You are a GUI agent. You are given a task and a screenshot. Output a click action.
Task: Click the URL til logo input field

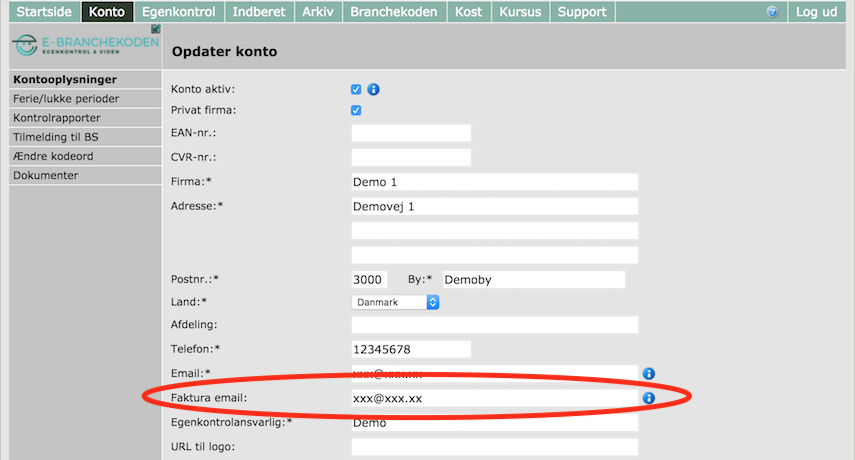pos(495,447)
